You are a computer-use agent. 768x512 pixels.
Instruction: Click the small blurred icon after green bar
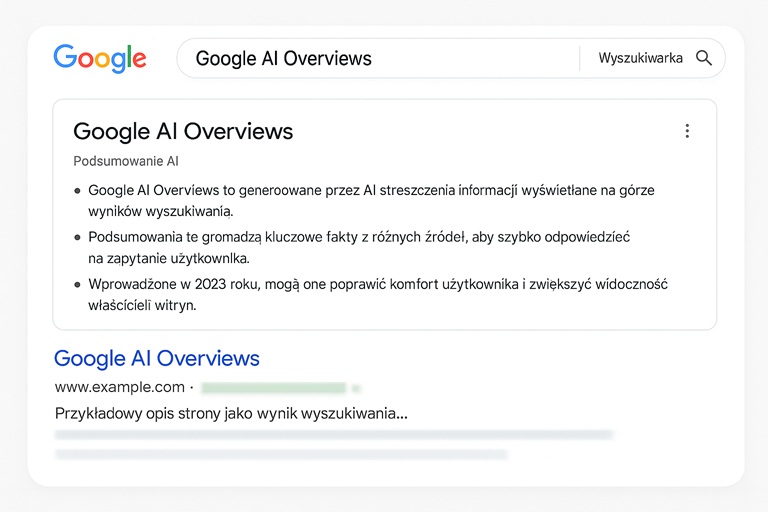click(x=356, y=389)
